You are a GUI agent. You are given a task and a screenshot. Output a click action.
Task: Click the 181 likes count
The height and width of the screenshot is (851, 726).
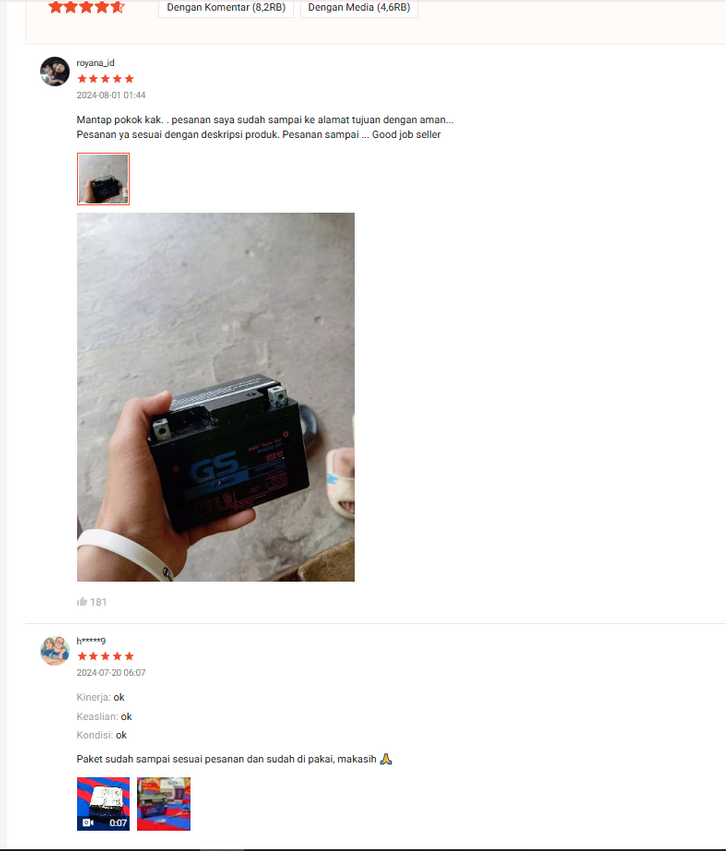pos(98,602)
